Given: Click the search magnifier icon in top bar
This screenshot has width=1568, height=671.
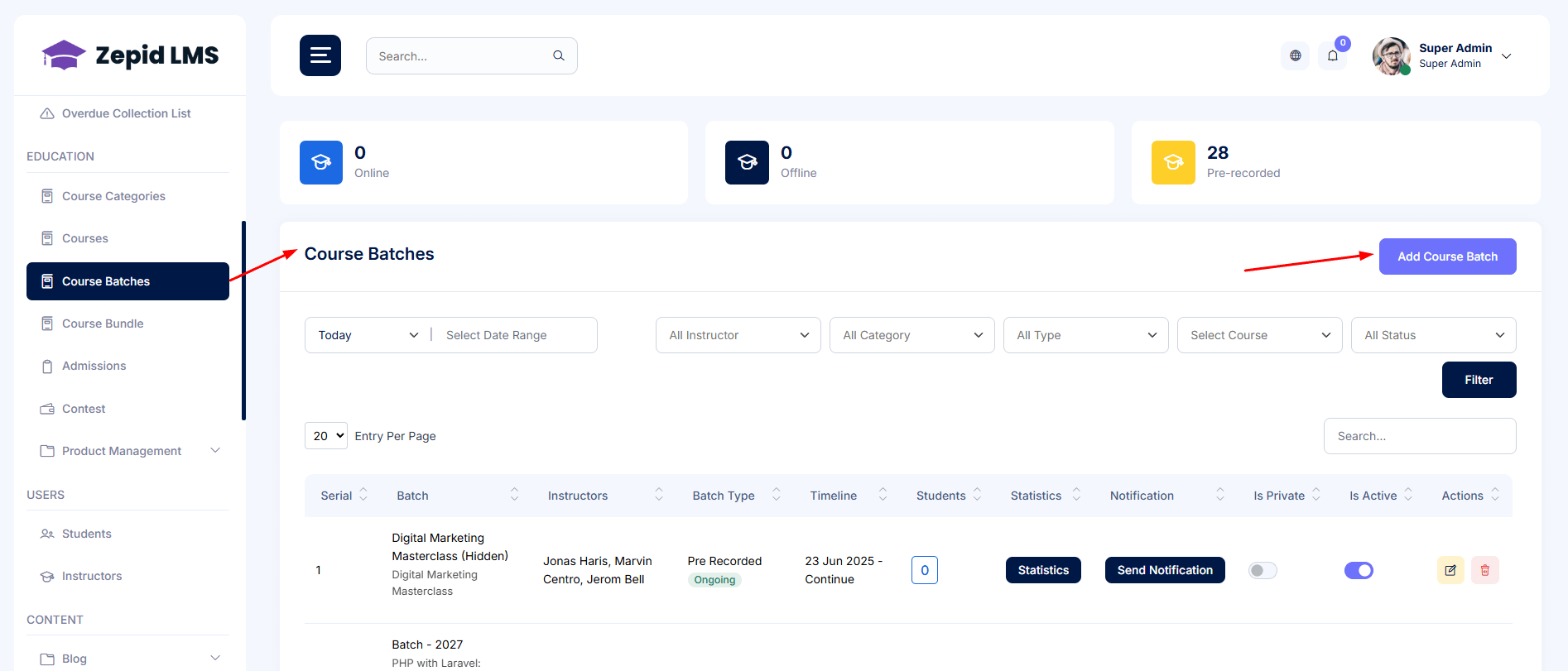Looking at the screenshot, I should [x=559, y=55].
